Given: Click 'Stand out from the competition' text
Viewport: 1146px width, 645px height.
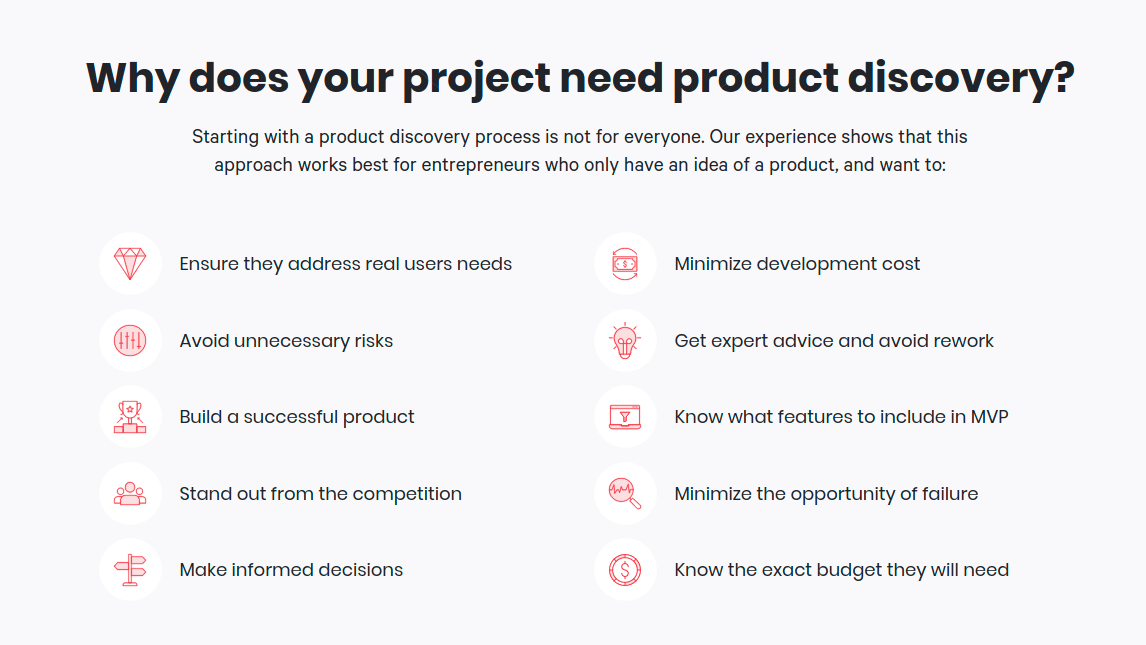Looking at the screenshot, I should (x=320, y=494).
